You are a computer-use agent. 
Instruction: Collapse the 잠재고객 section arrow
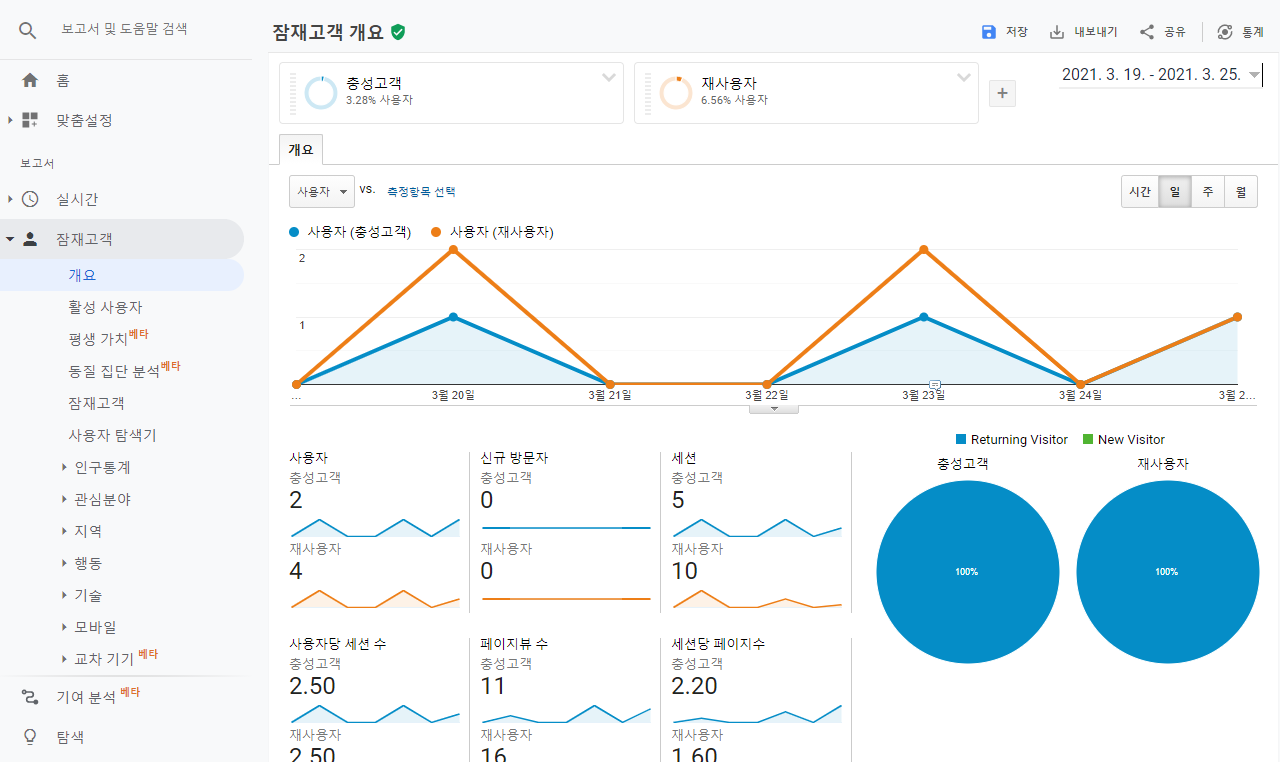(10, 239)
